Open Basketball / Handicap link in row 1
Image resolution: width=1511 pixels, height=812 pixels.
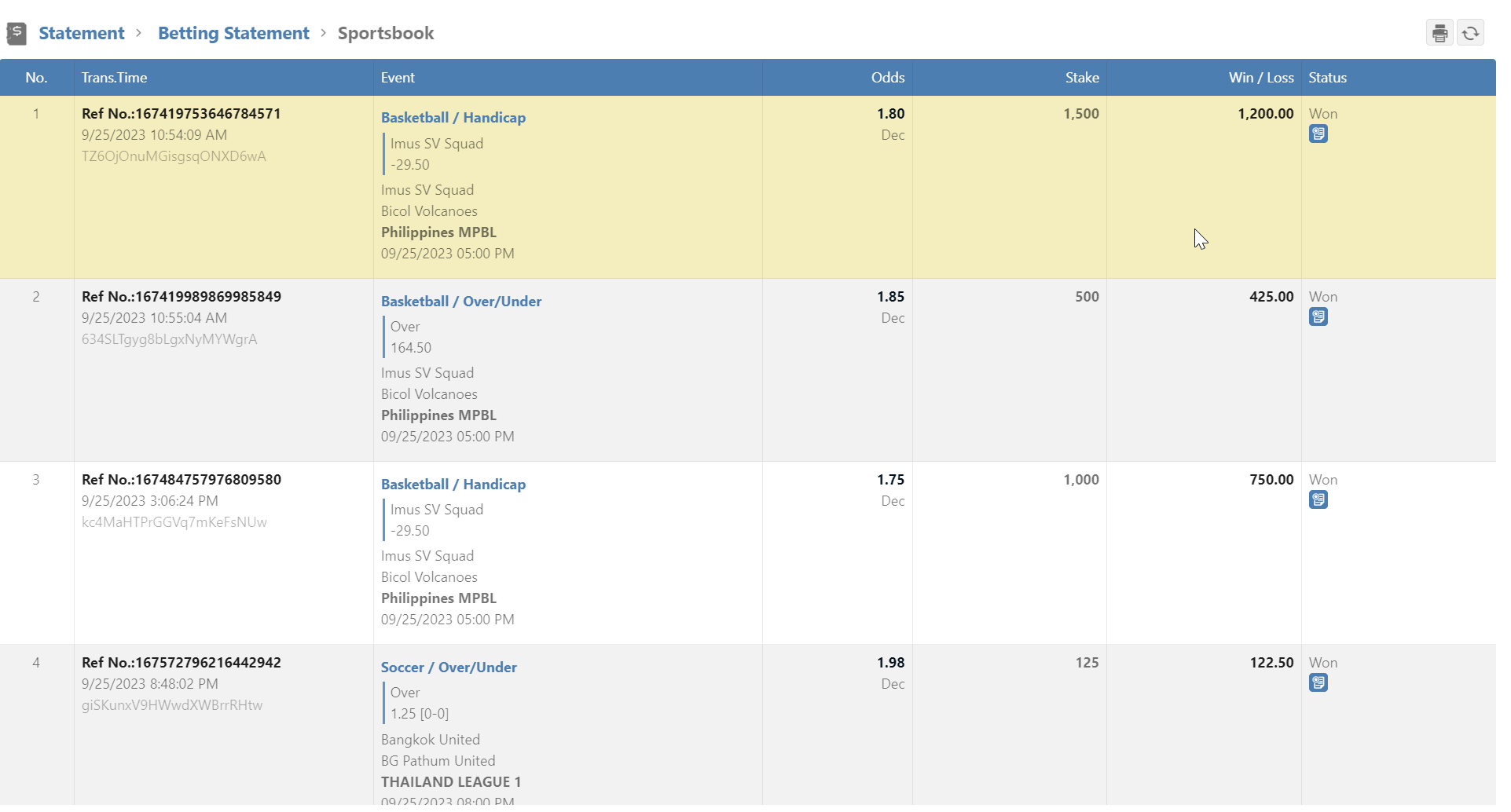[x=453, y=118]
